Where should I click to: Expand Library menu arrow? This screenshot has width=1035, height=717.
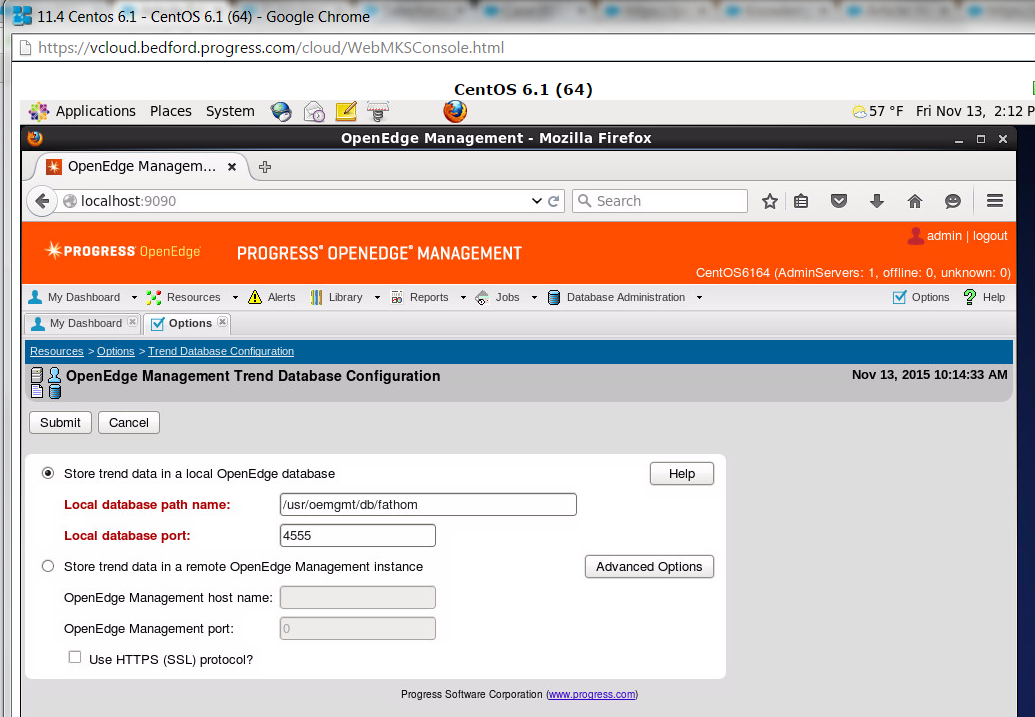[x=377, y=298]
